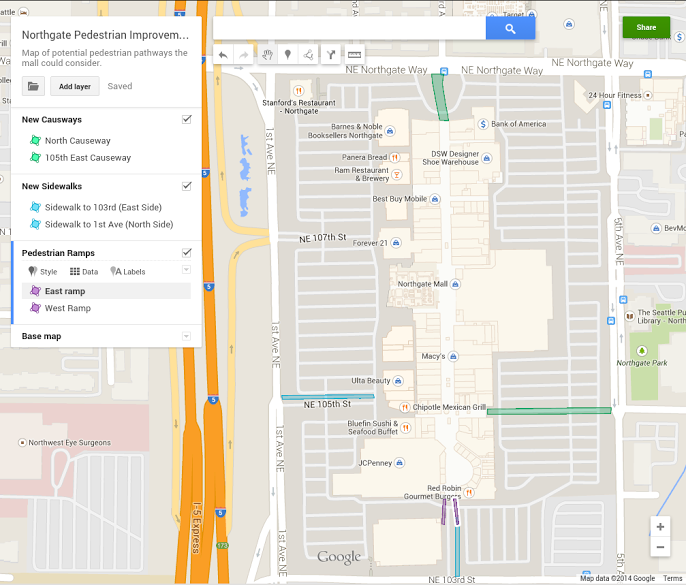Viewport: 686px width, 585px height.
Task: Click the map description text
Action: pos(105,58)
